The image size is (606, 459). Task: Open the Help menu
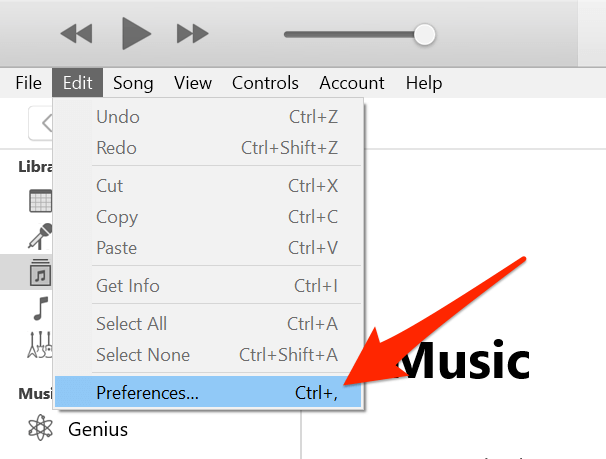point(424,83)
